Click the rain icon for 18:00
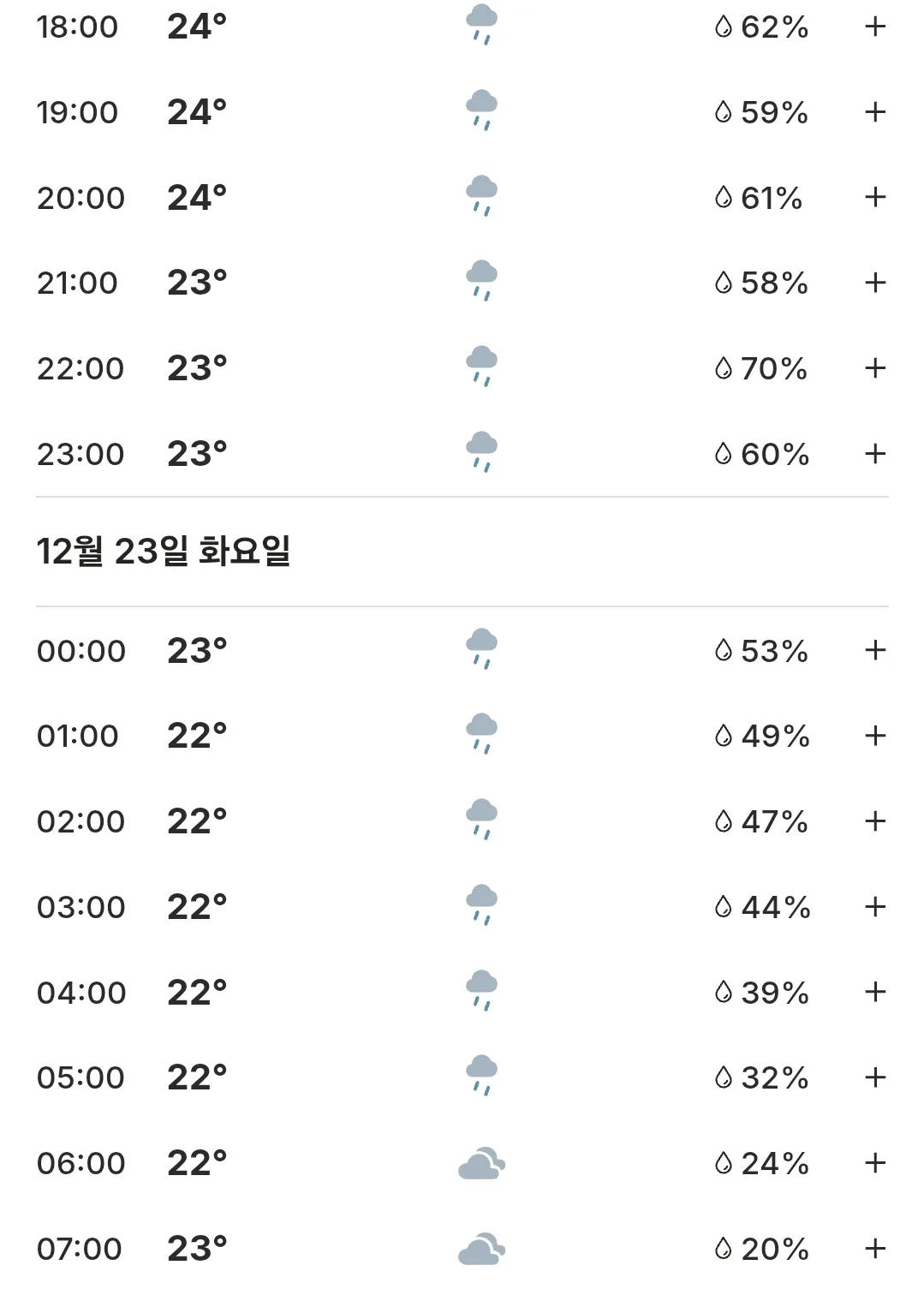This screenshot has height=1289, width=924. click(481, 25)
